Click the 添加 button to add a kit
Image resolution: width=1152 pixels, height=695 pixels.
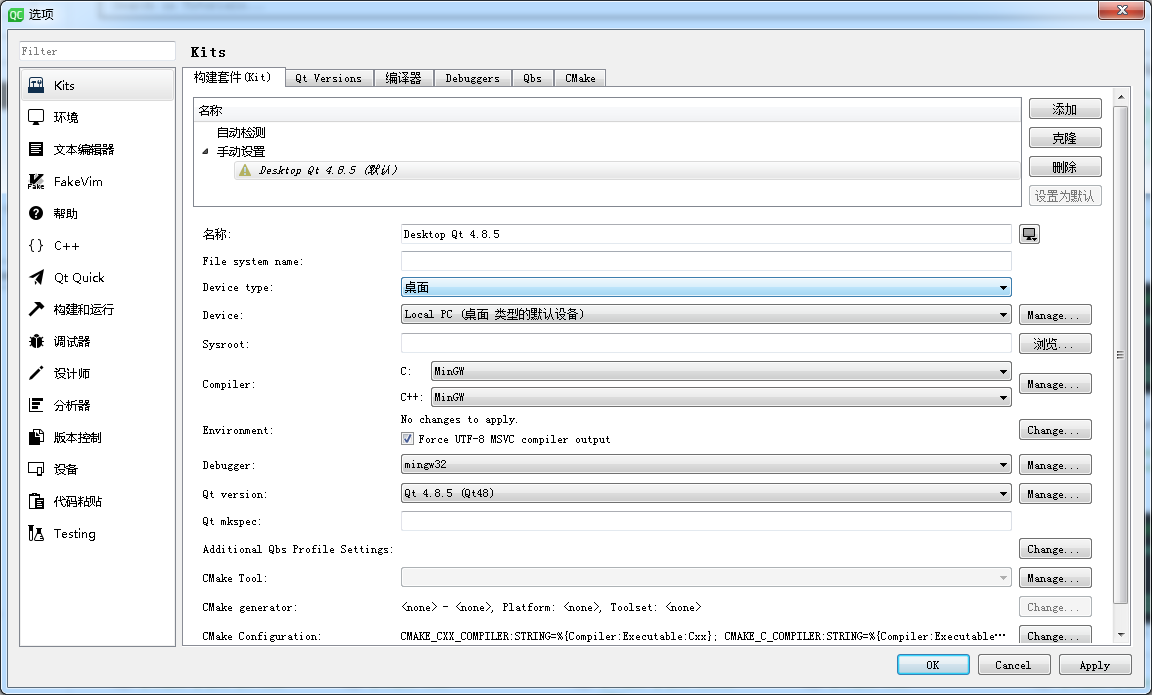point(1064,108)
